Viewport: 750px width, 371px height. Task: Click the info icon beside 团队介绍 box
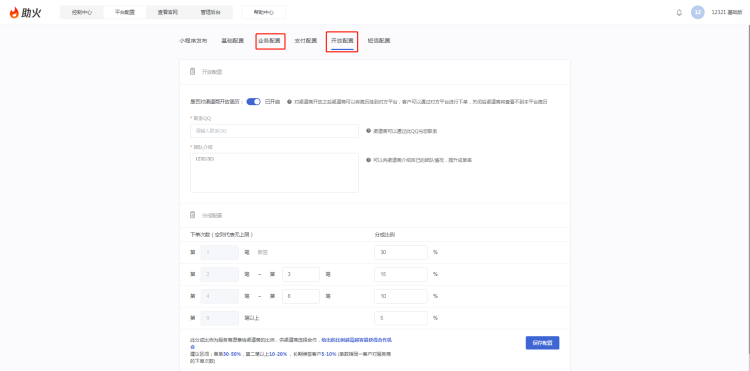[368, 160]
